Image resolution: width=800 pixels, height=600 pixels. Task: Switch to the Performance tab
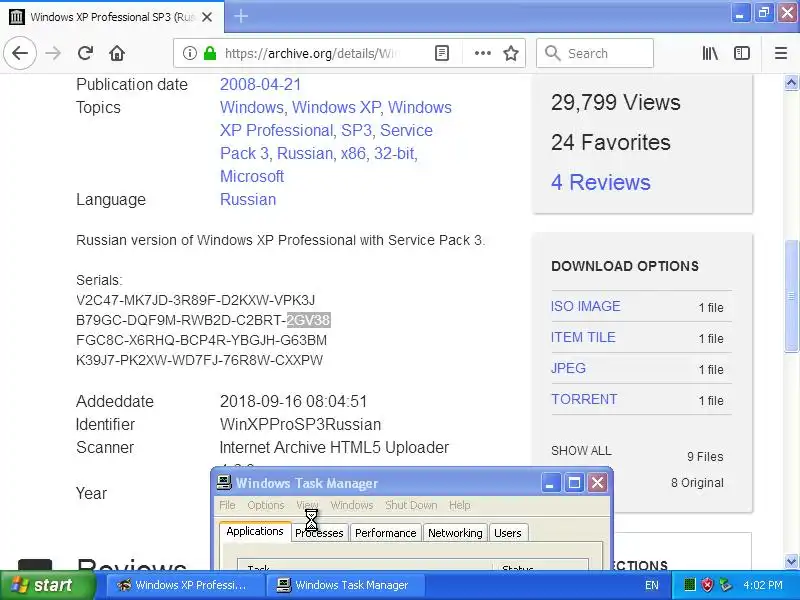click(386, 533)
